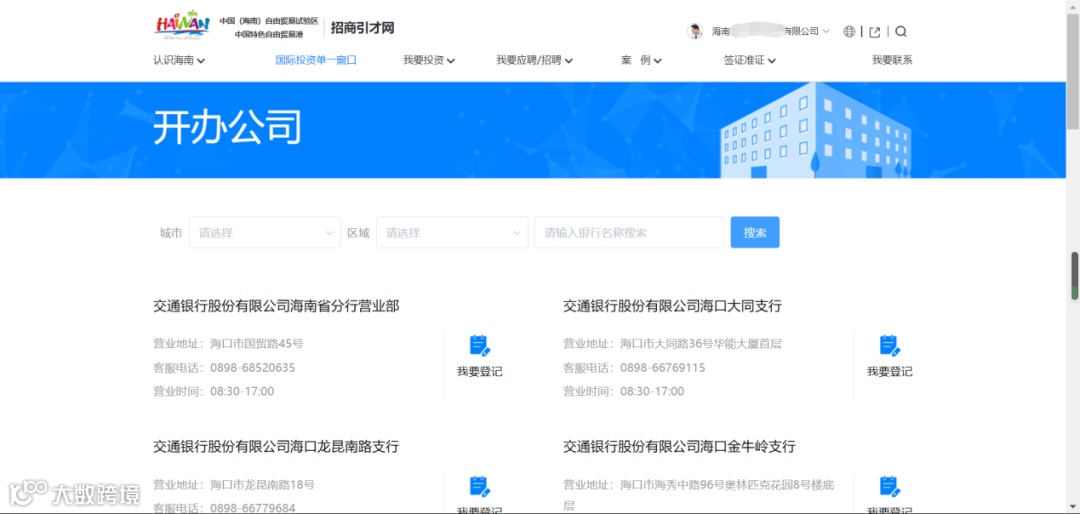Select 交通银行股份有限公司海口大同支行 heading
The height and width of the screenshot is (514, 1080).
point(672,307)
